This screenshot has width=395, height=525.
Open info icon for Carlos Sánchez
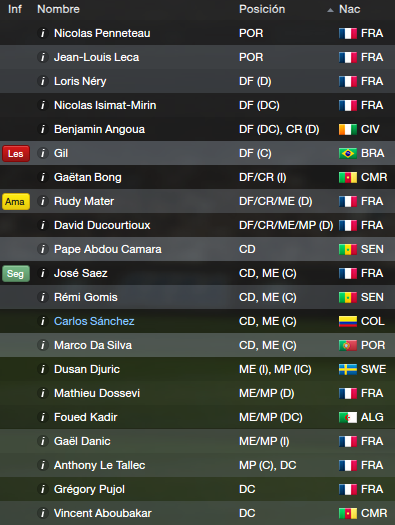(43, 321)
